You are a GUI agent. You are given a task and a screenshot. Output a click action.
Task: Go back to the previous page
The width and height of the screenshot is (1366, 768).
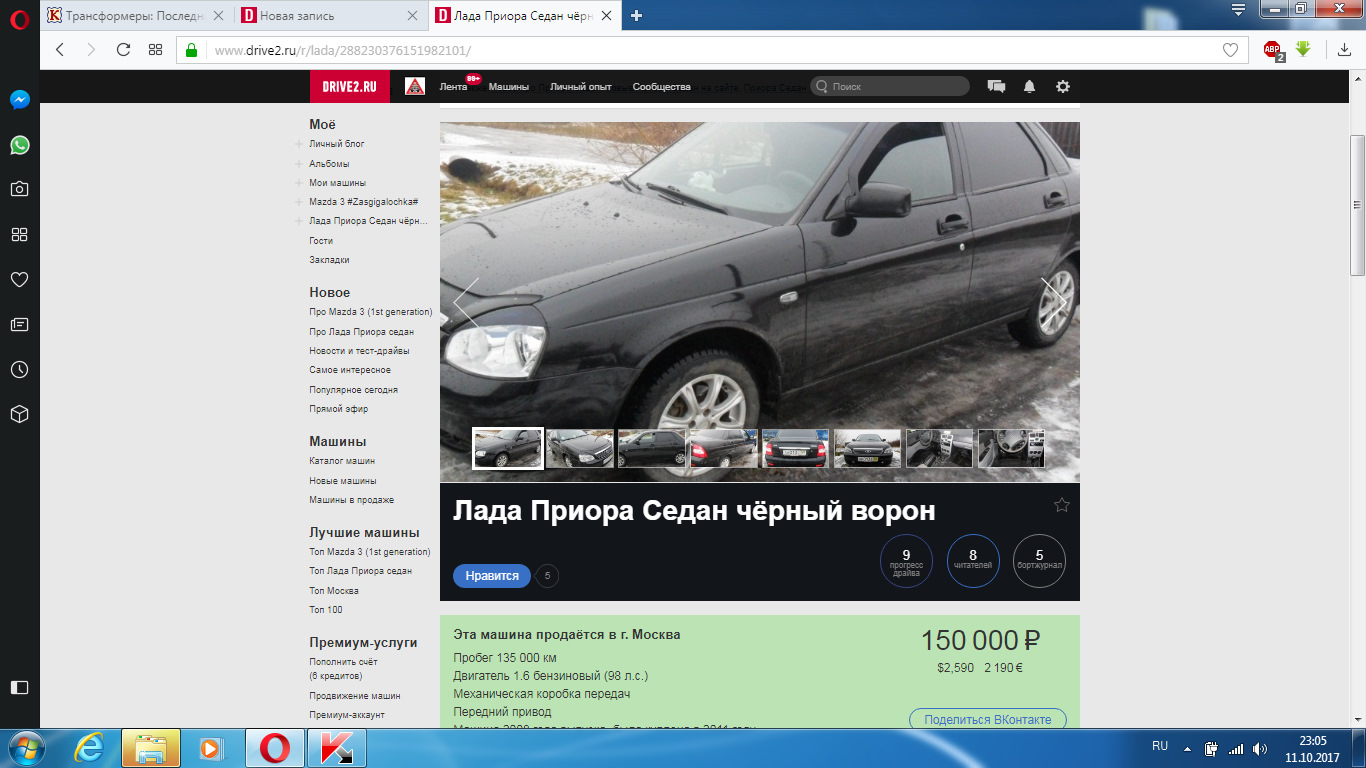[60, 49]
